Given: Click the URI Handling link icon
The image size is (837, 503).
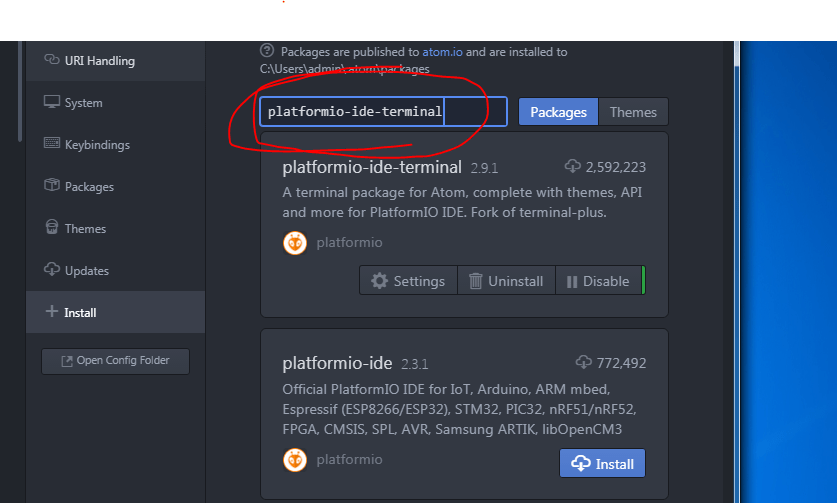Looking at the screenshot, I should (51, 59).
